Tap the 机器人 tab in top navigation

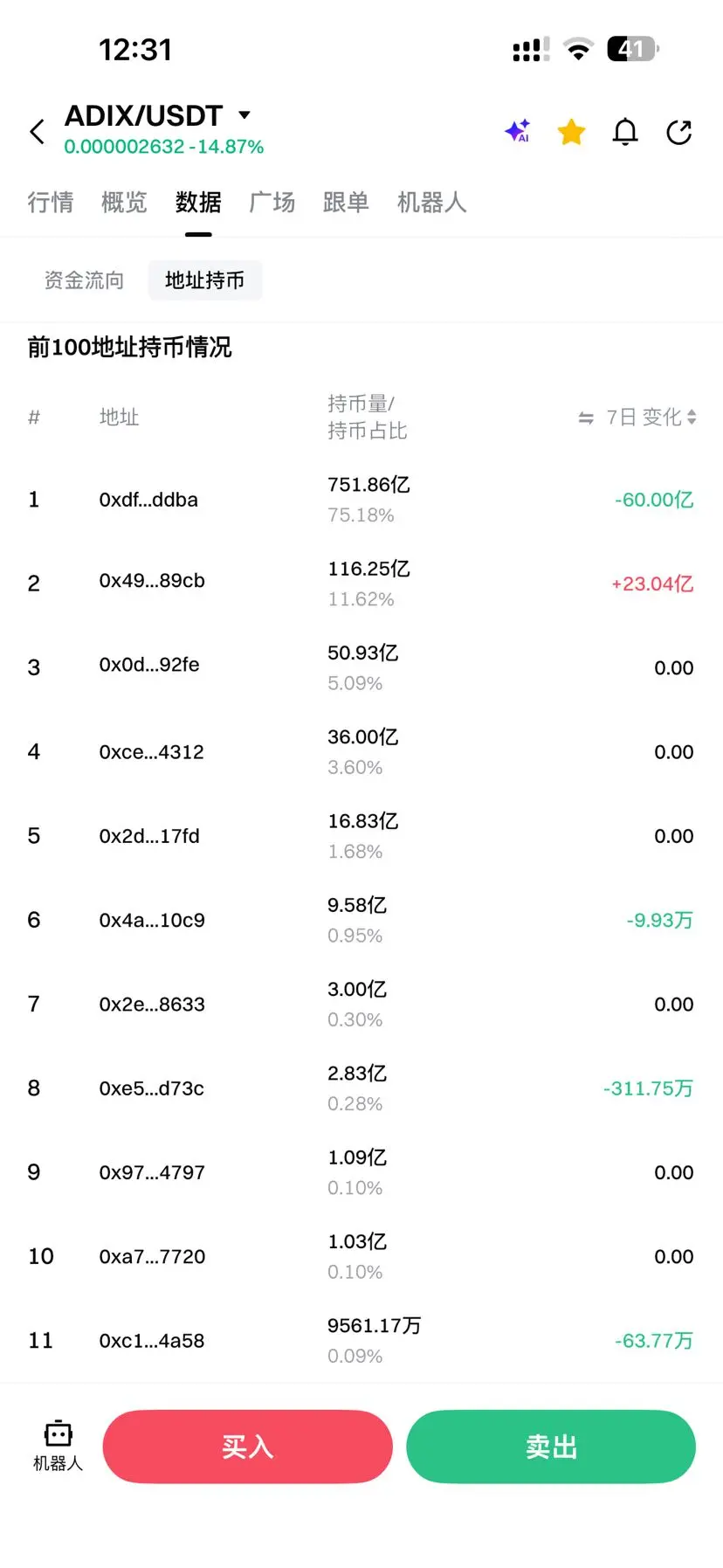point(431,203)
